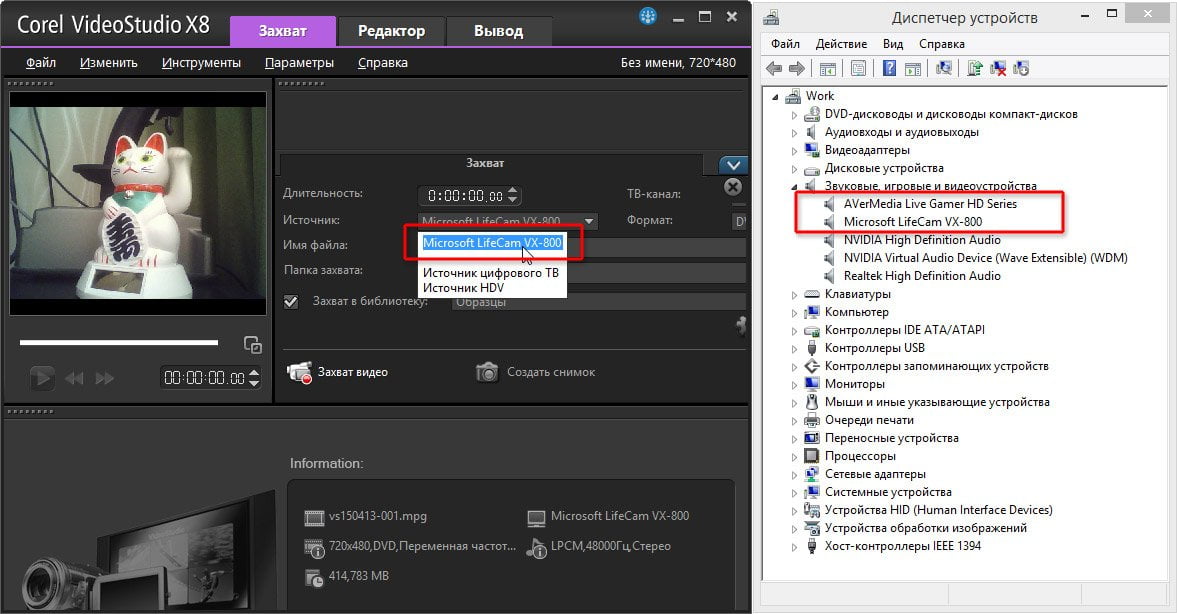The image size is (1177, 614).
Task: Close the capture options panel with round X
Action: 733,187
